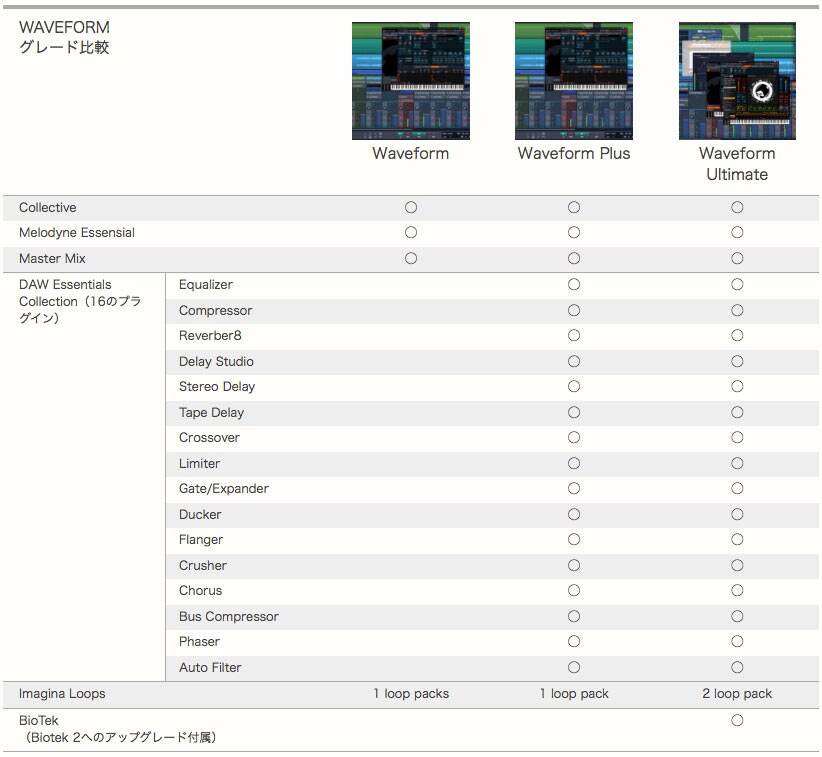The height and width of the screenshot is (757, 822).
Task: Click the 'Ducker' plugin row
Action: click(492, 514)
